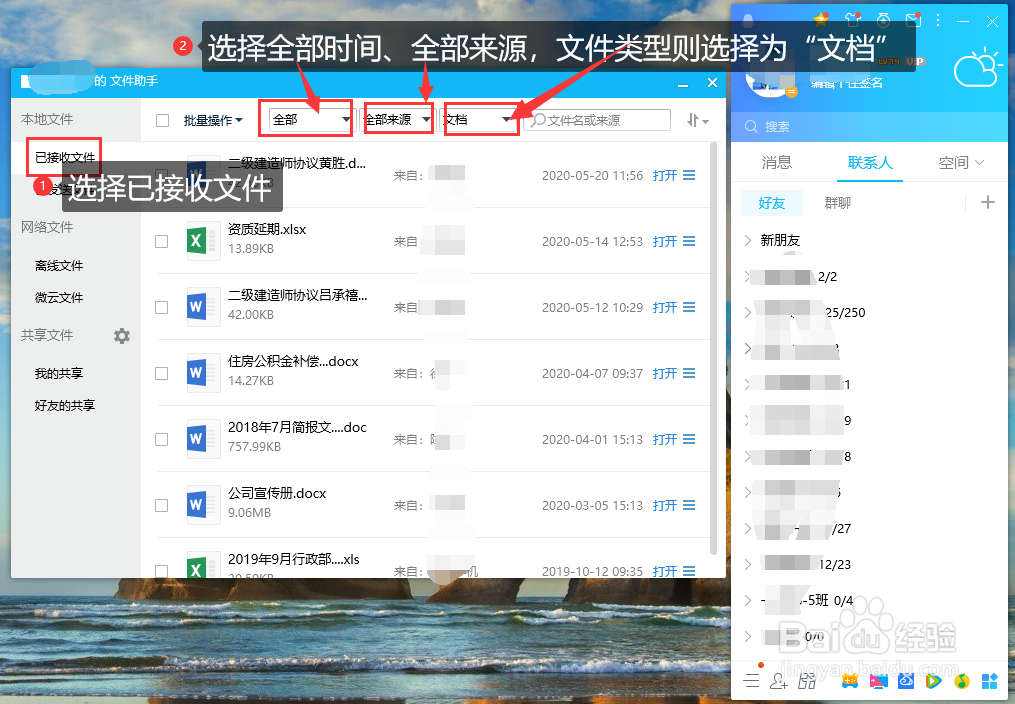Click 打开 for 二级建造师协议黄胜

[665, 175]
